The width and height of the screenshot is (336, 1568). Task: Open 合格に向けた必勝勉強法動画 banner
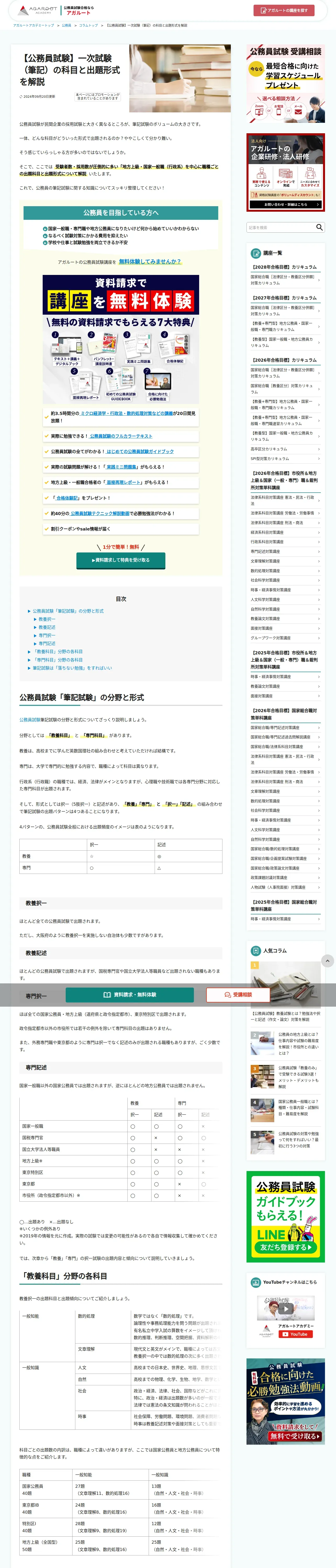tap(285, 1401)
